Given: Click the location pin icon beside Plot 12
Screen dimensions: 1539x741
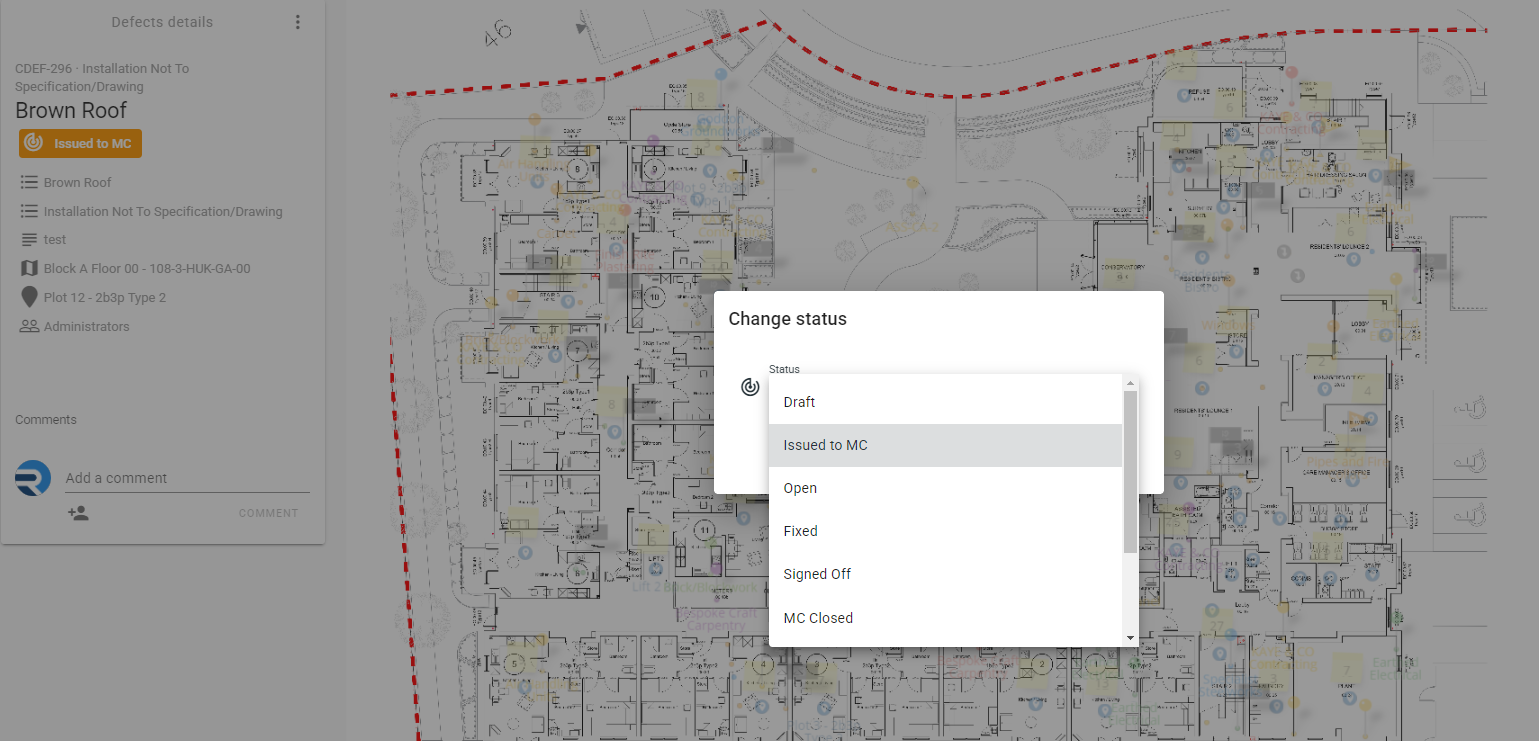Looking at the screenshot, I should point(29,297).
